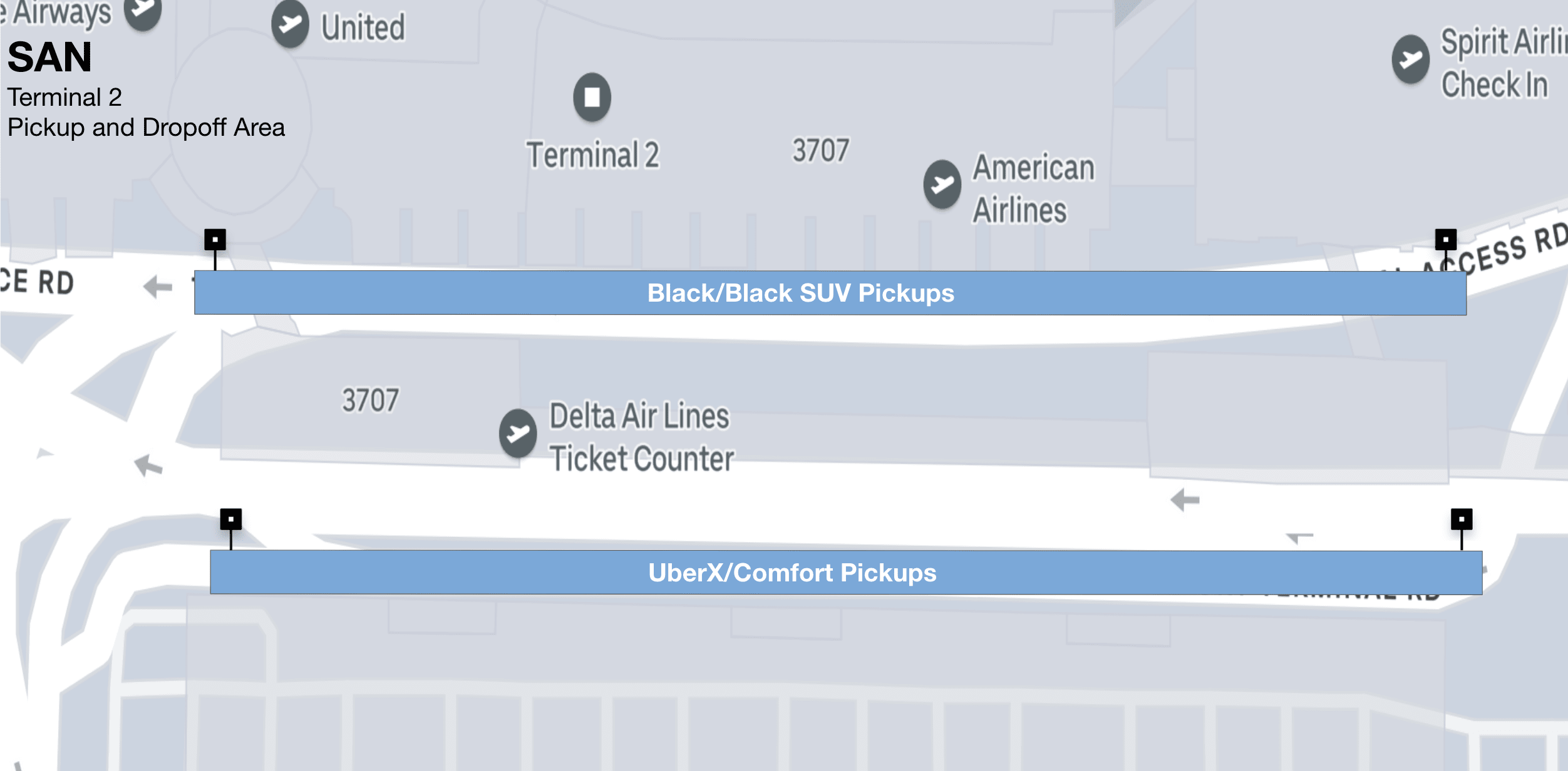The height and width of the screenshot is (771, 1568).
Task: Select the UberX/Comfort Pickups zone bar
Action: (x=846, y=573)
